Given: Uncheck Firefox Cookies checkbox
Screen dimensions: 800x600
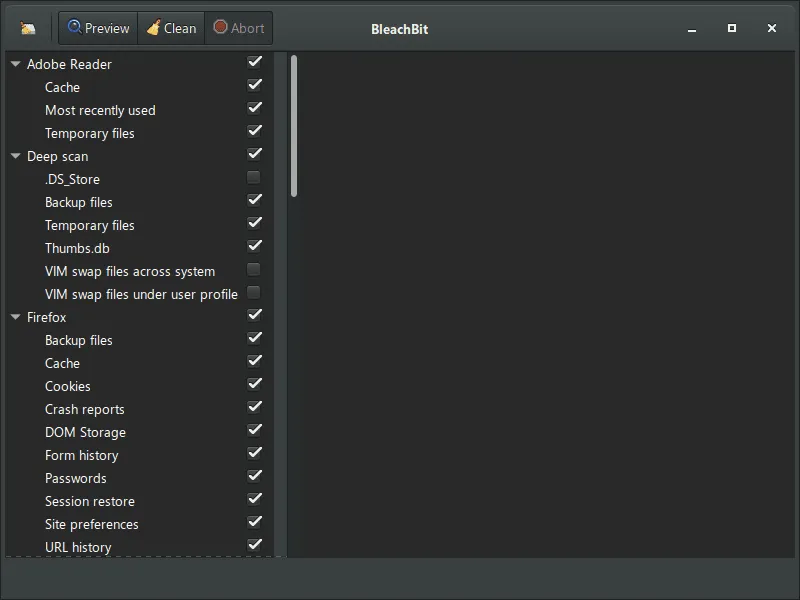Looking at the screenshot, I should pos(254,384).
